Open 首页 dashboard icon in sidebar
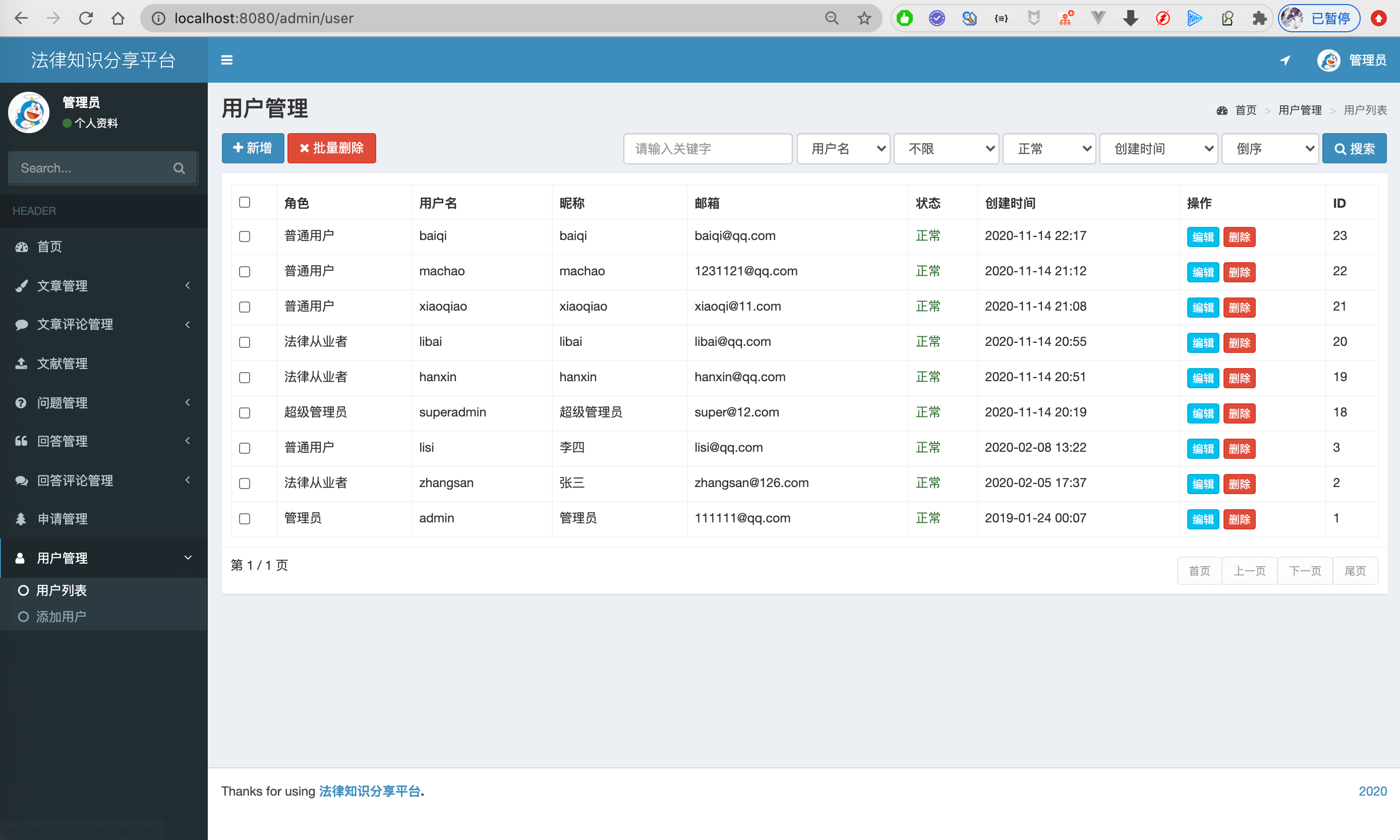This screenshot has width=1400, height=840. point(22,247)
